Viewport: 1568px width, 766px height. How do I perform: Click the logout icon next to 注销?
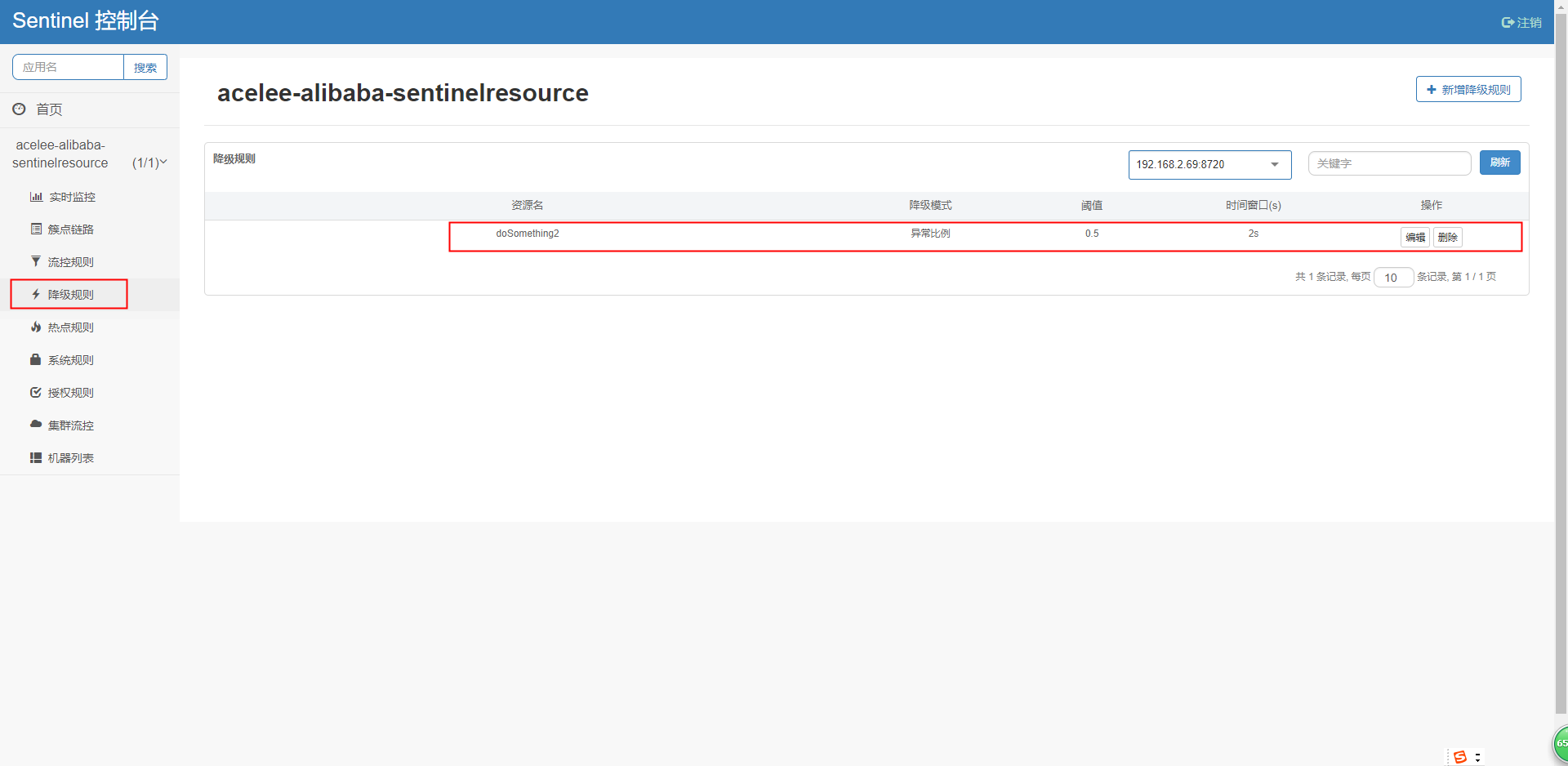pyautogui.click(x=1508, y=23)
